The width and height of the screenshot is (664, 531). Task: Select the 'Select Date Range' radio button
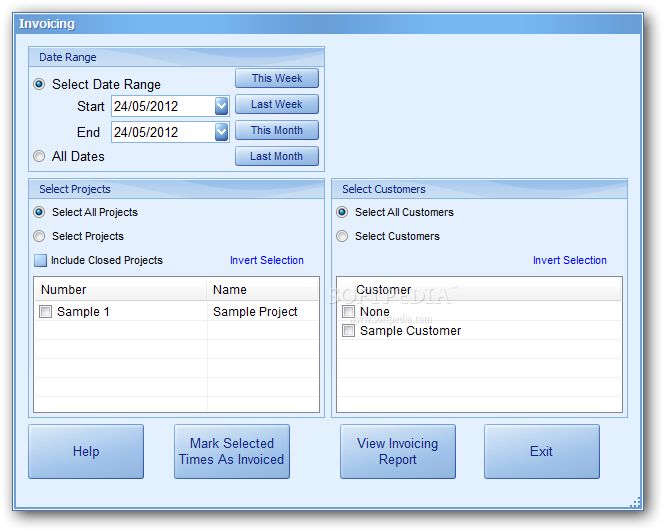click(x=39, y=84)
